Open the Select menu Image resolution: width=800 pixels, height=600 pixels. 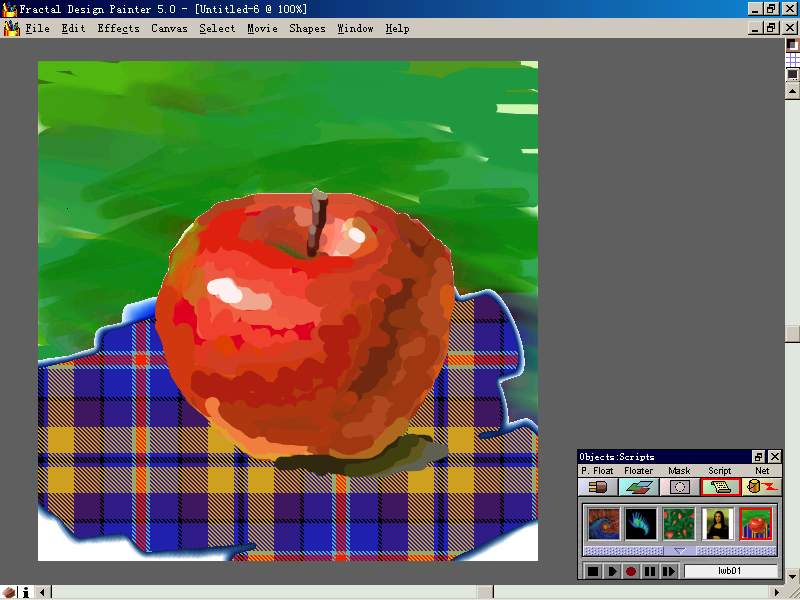[x=217, y=29]
